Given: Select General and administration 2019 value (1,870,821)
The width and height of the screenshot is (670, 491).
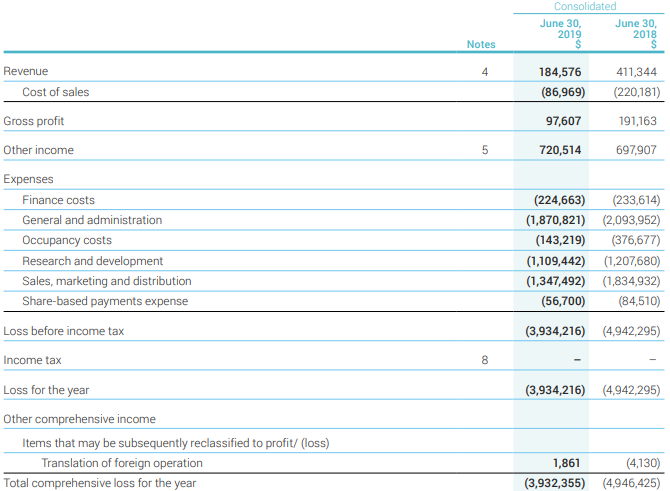Looking at the screenshot, I should 555,220.
